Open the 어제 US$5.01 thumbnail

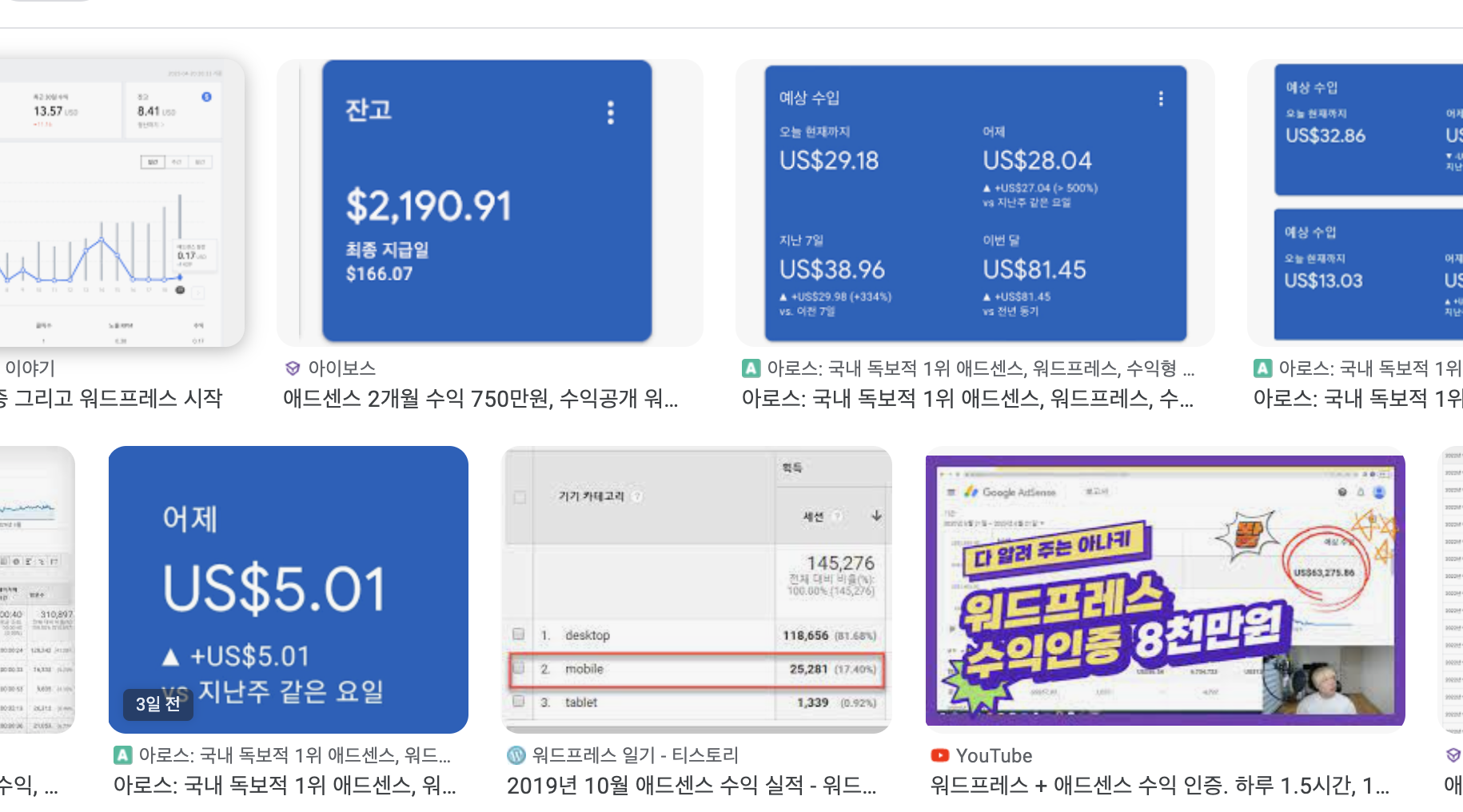pos(289,589)
